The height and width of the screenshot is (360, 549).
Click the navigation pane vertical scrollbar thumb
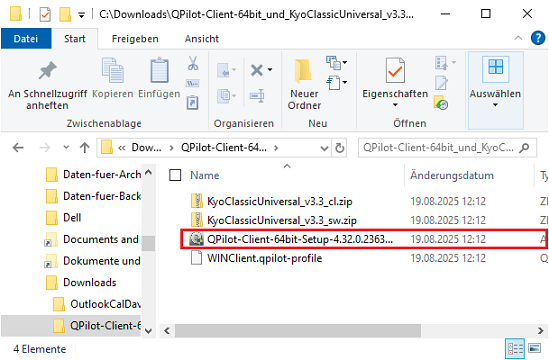pos(148,243)
